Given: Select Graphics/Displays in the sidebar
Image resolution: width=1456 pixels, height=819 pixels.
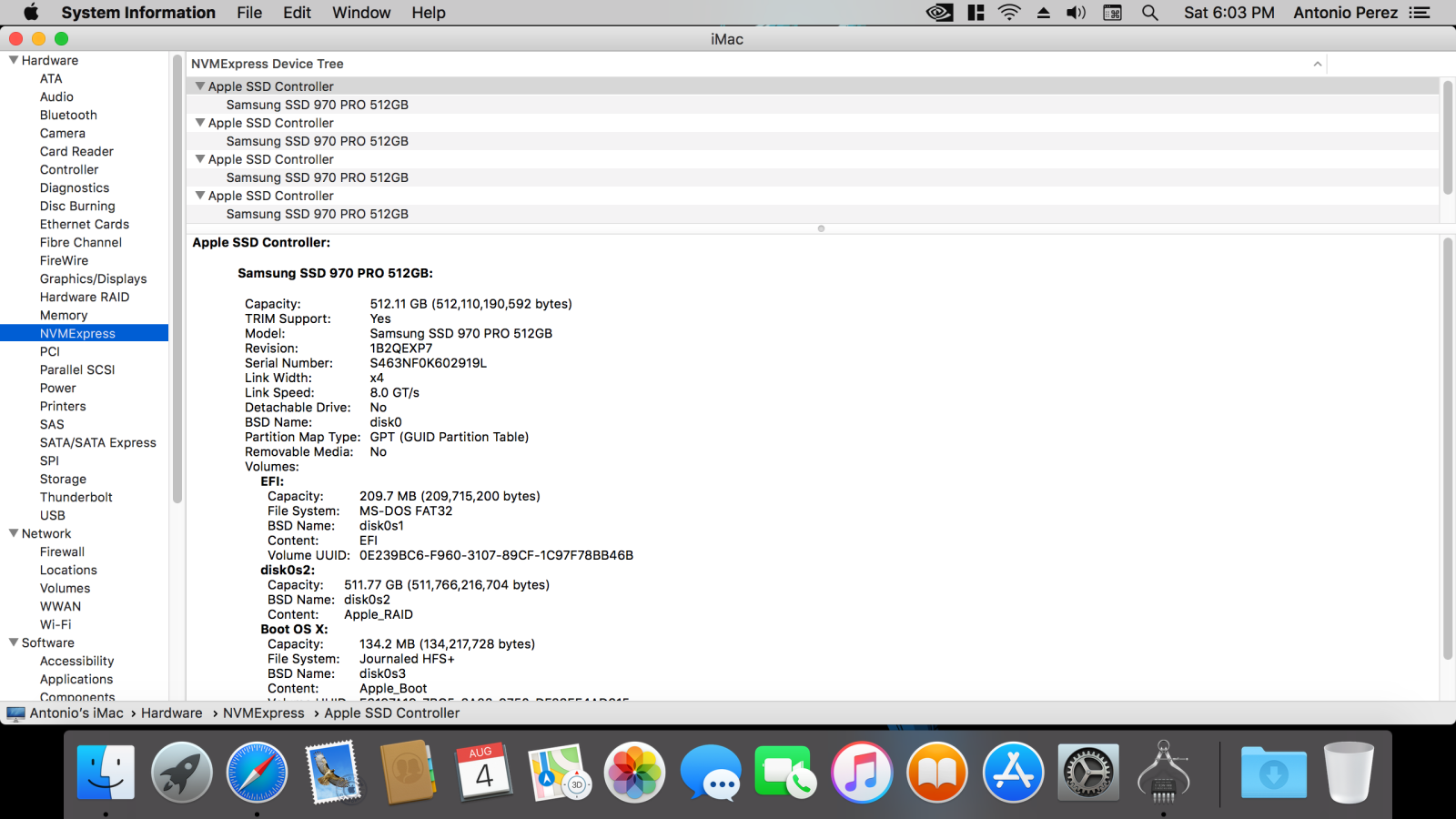Looking at the screenshot, I should (93, 278).
